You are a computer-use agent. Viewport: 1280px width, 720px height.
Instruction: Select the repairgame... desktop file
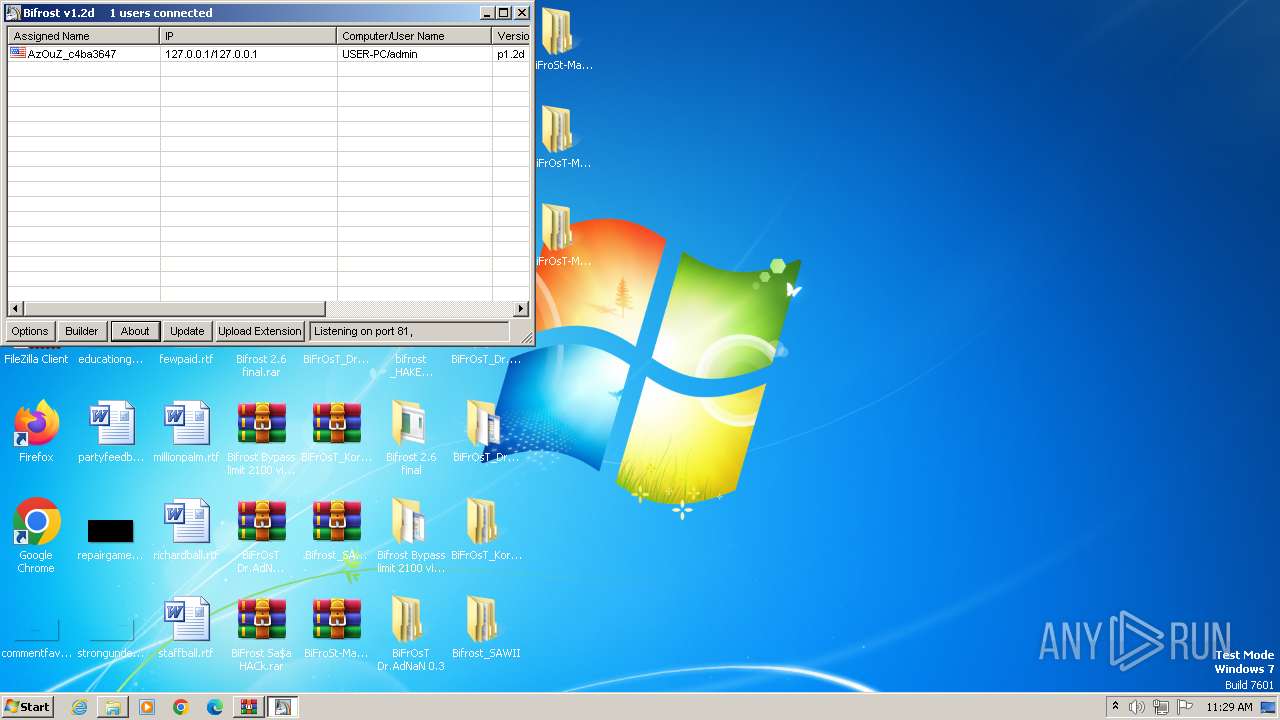(111, 538)
